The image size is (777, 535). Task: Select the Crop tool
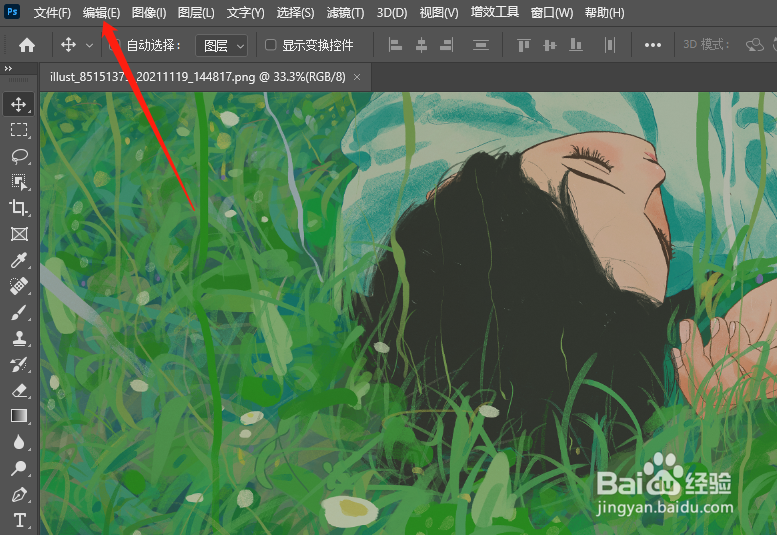point(19,208)
